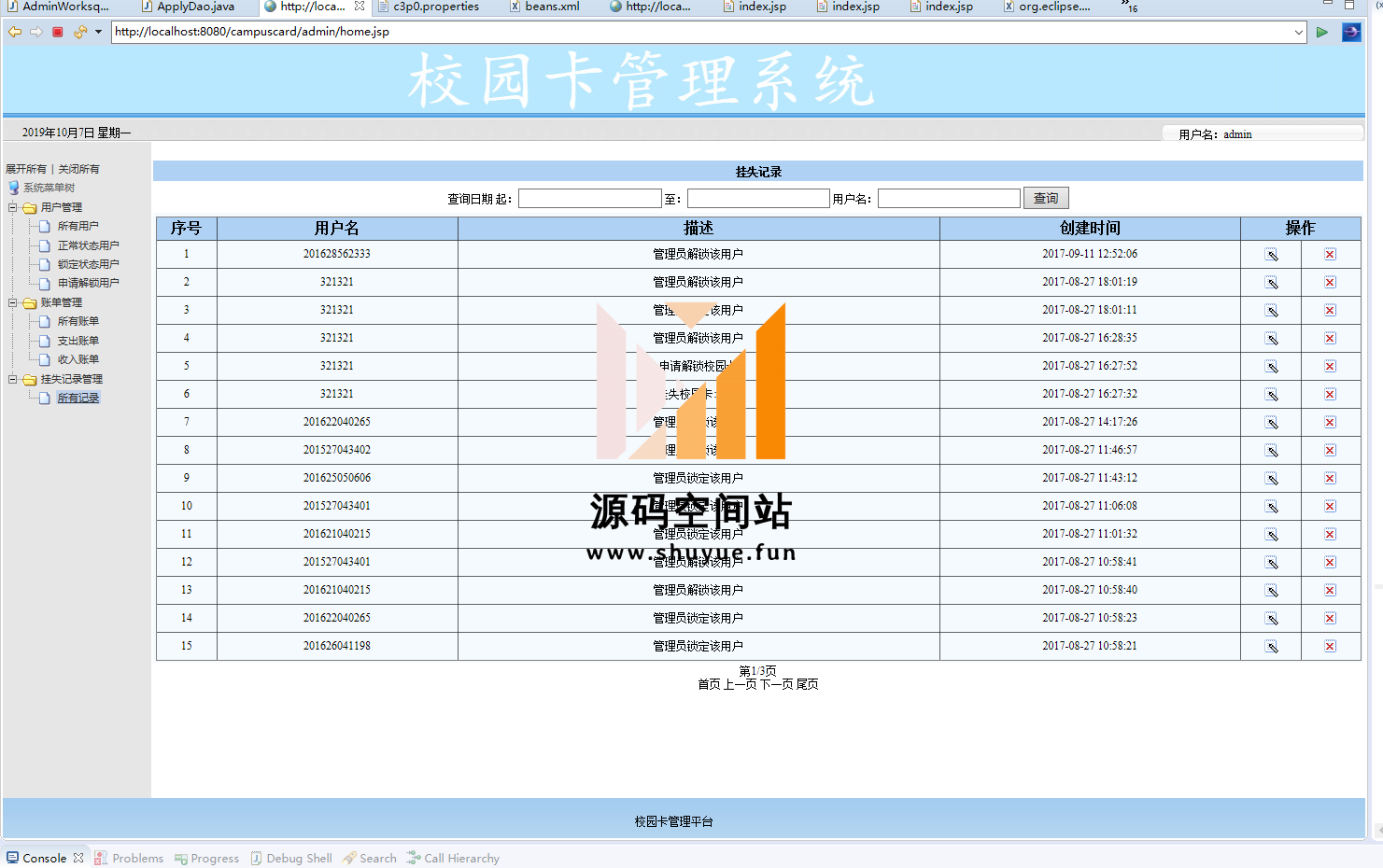Collapse the 账单管理 tree folder
Screen dimensions: 1383x868
click(x=13, y=302)
